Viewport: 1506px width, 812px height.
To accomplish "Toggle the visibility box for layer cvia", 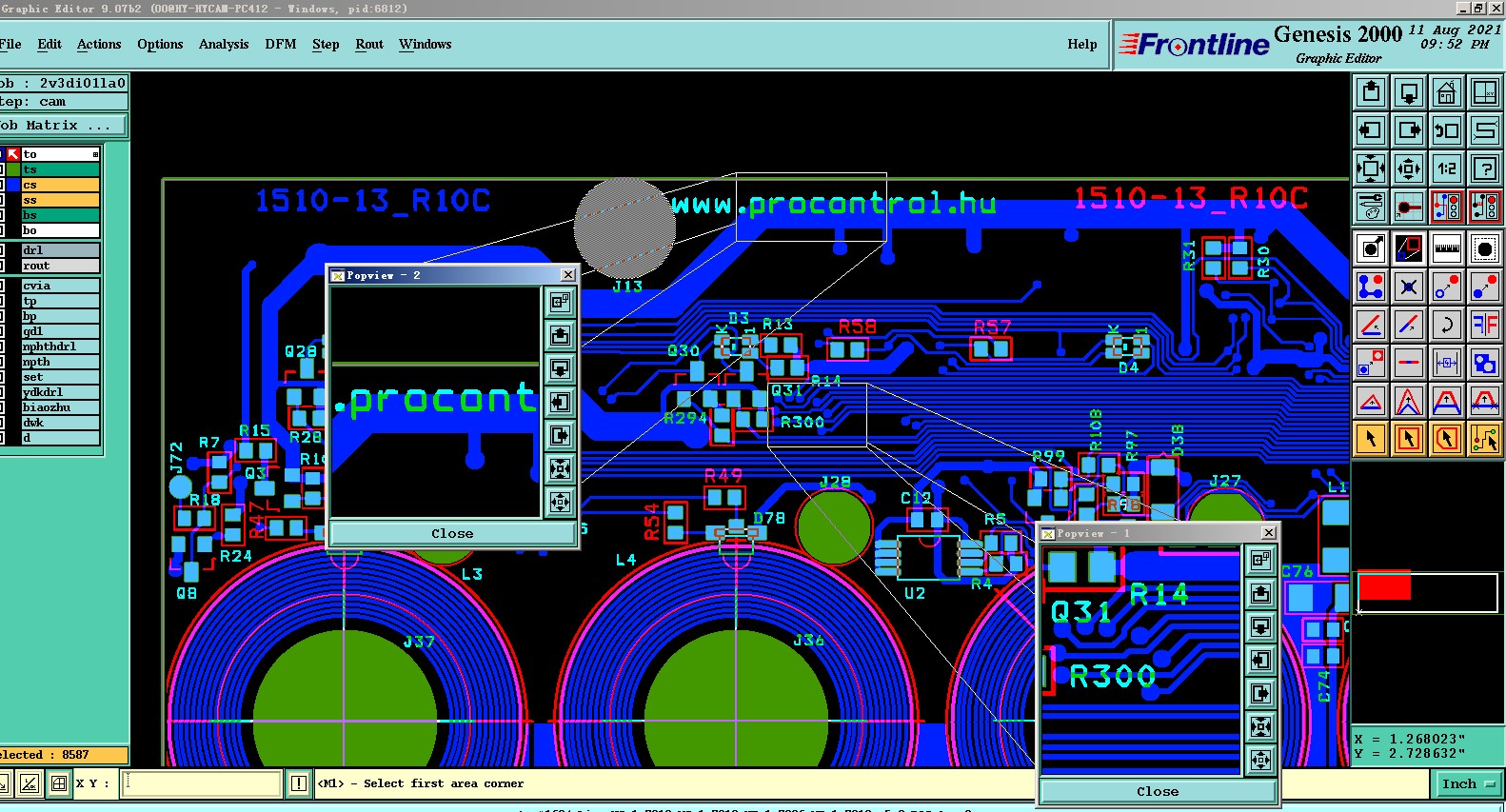I will point(2,286).
